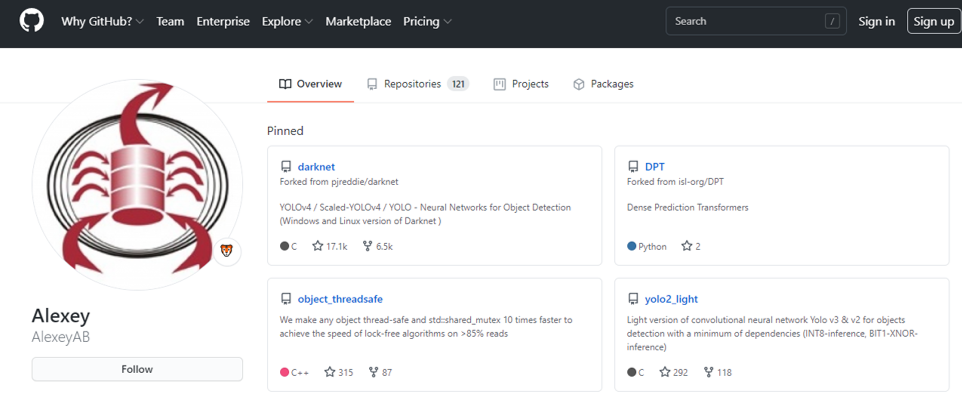Click the "Dense Prediction Transformers" description
This screenshot has width=962, height=394.
coord(688,207)
